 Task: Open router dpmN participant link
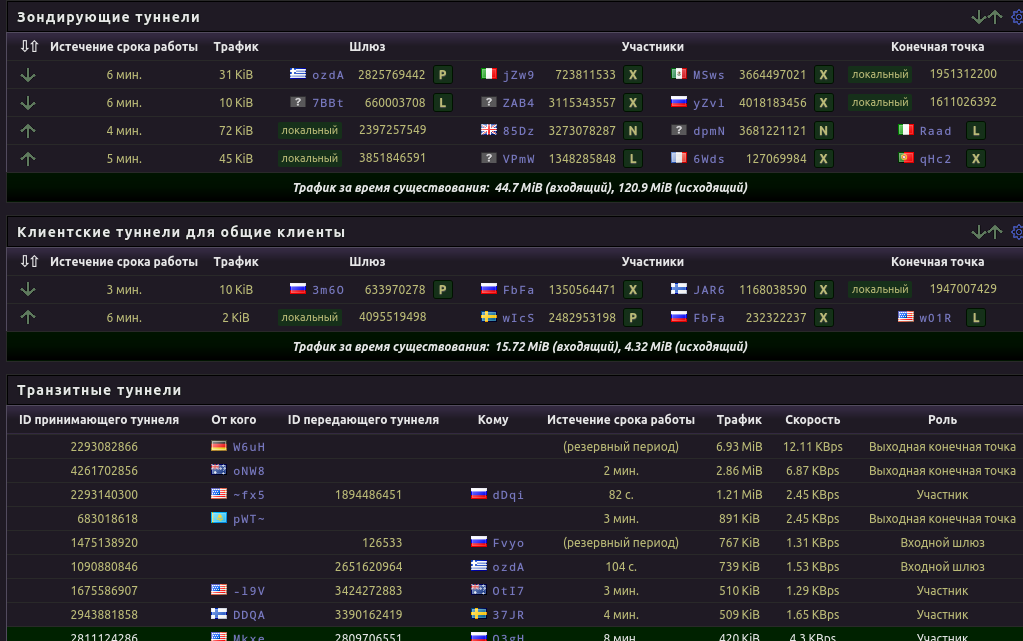[709, 131]
